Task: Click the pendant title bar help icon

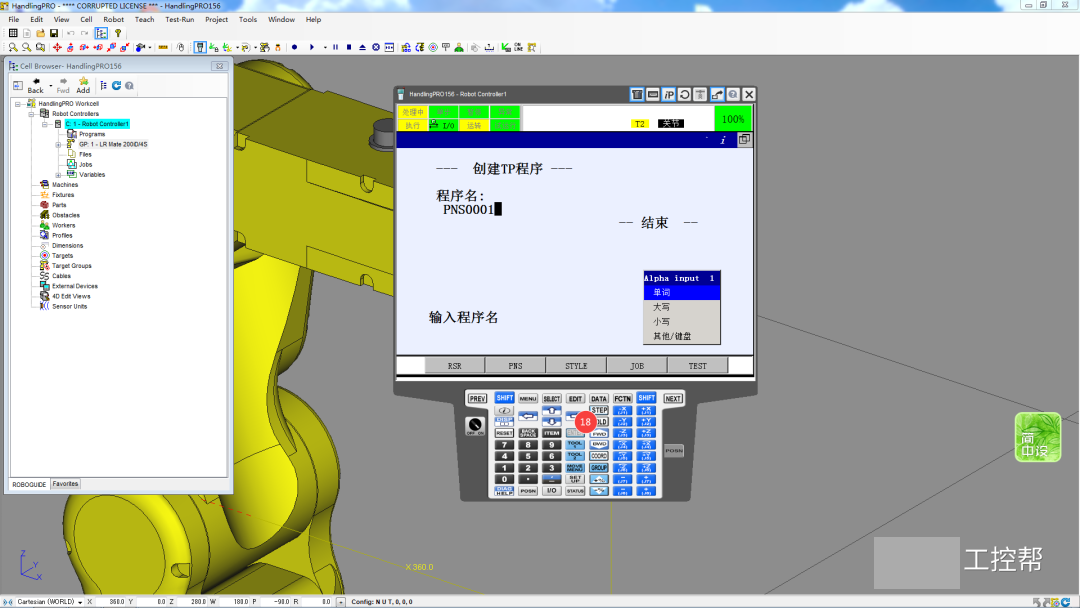Action: point(733,94)
